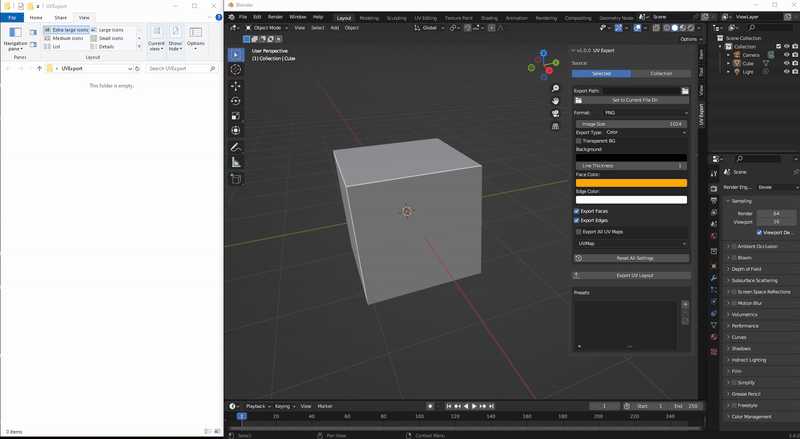Click Options button in viewport header
The width and height of the screenshot is (800, 439).
691,39
